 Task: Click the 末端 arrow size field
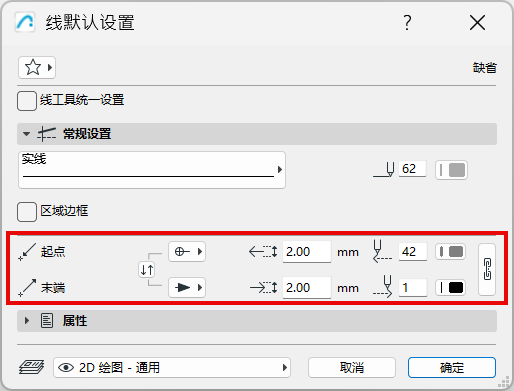(x=307, y=288)
